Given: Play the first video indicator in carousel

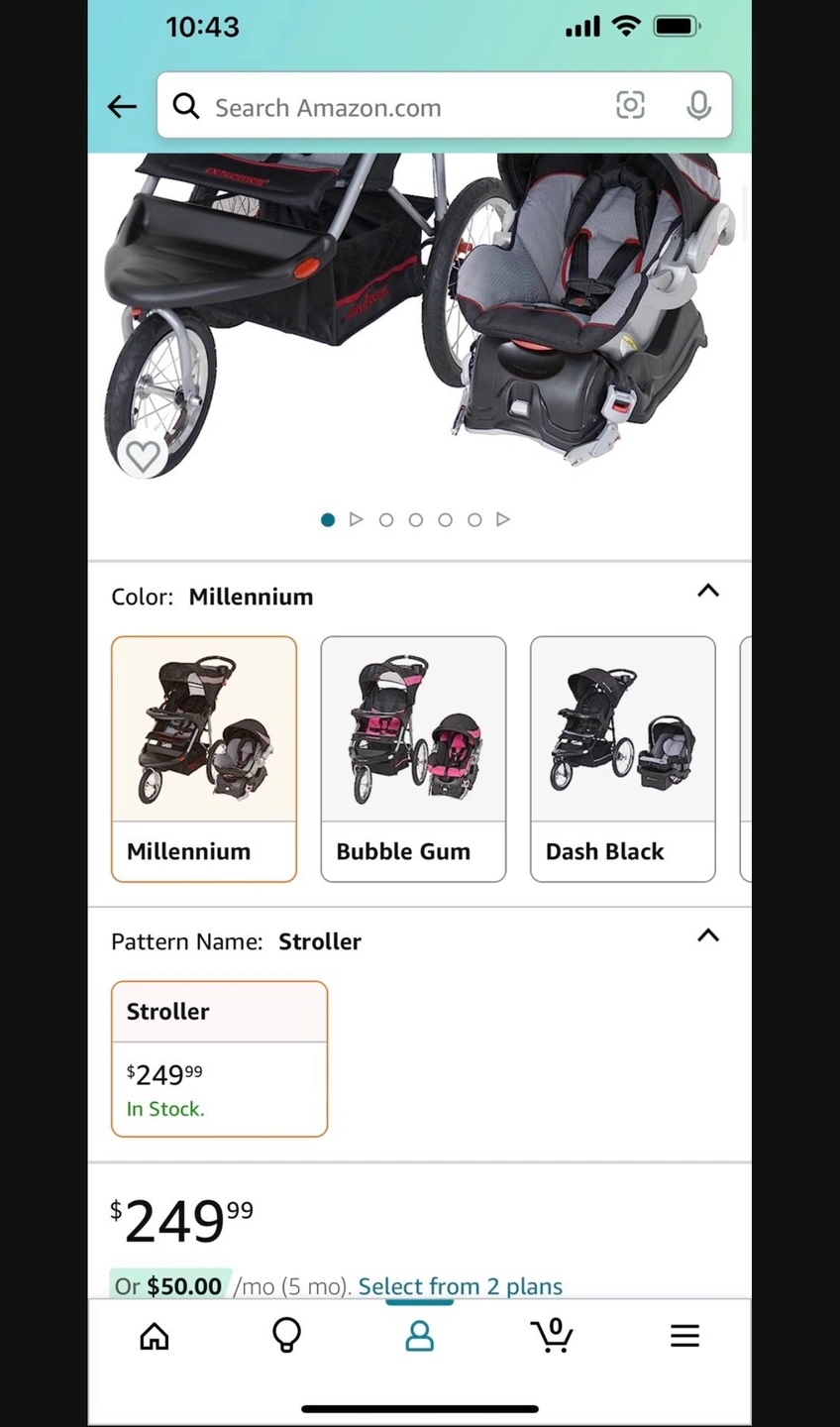Looking at the screenshot, I should point(357,519).
